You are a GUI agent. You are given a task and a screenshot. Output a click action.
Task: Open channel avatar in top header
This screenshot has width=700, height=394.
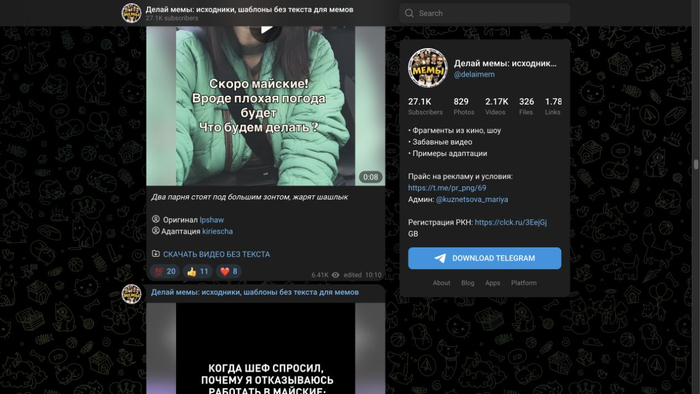(131, 13)
